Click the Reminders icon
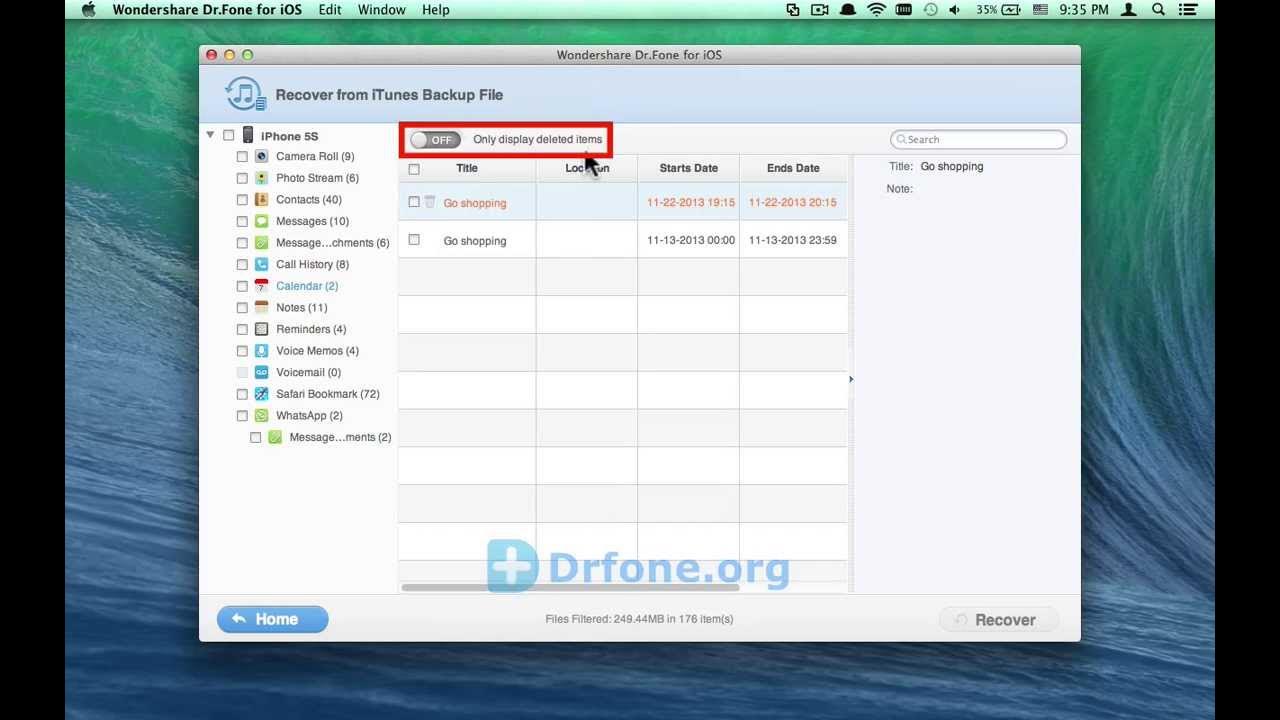The width and height of the screenshot is (1280, 720). coord(261,329)
